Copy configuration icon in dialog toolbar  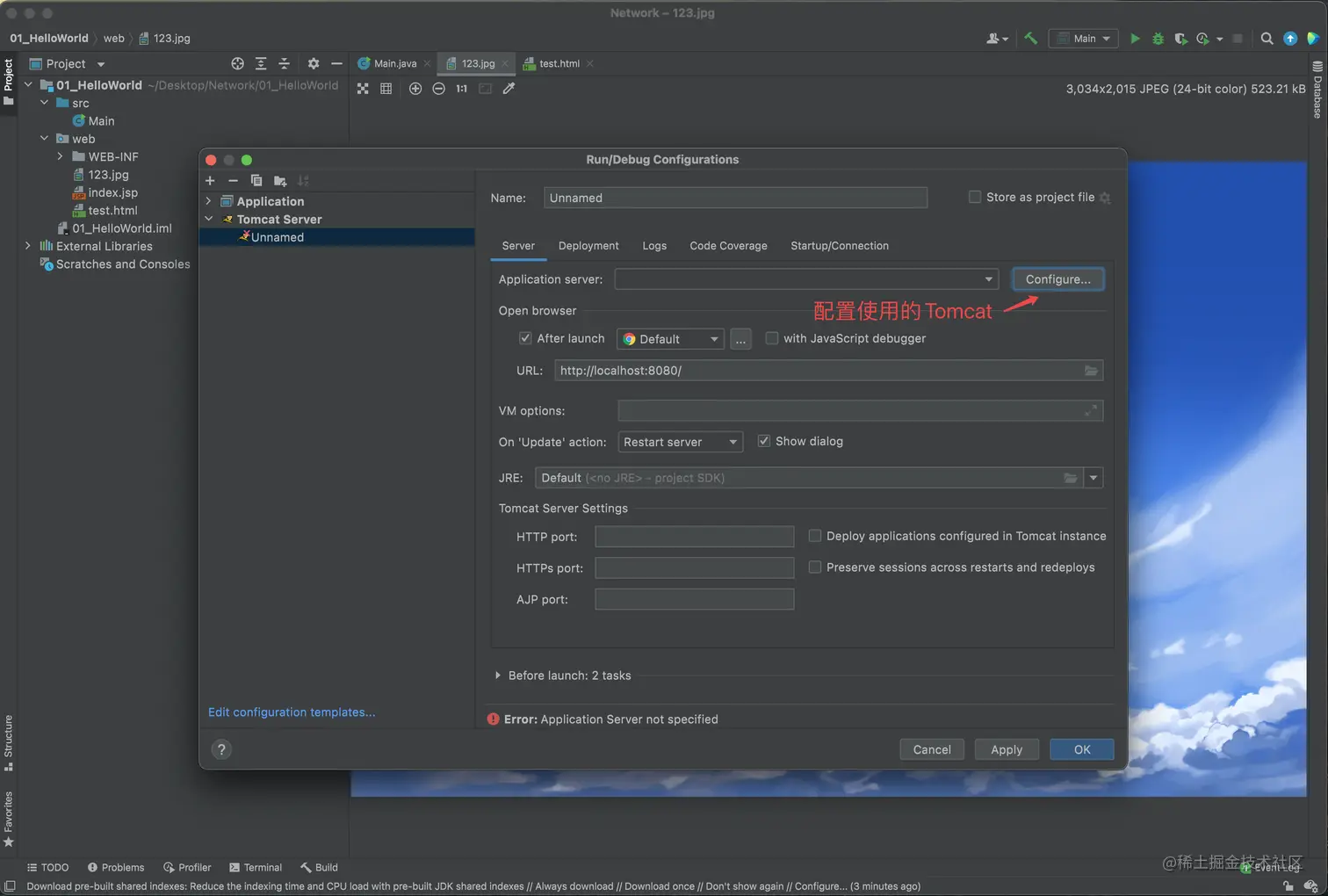256,181
